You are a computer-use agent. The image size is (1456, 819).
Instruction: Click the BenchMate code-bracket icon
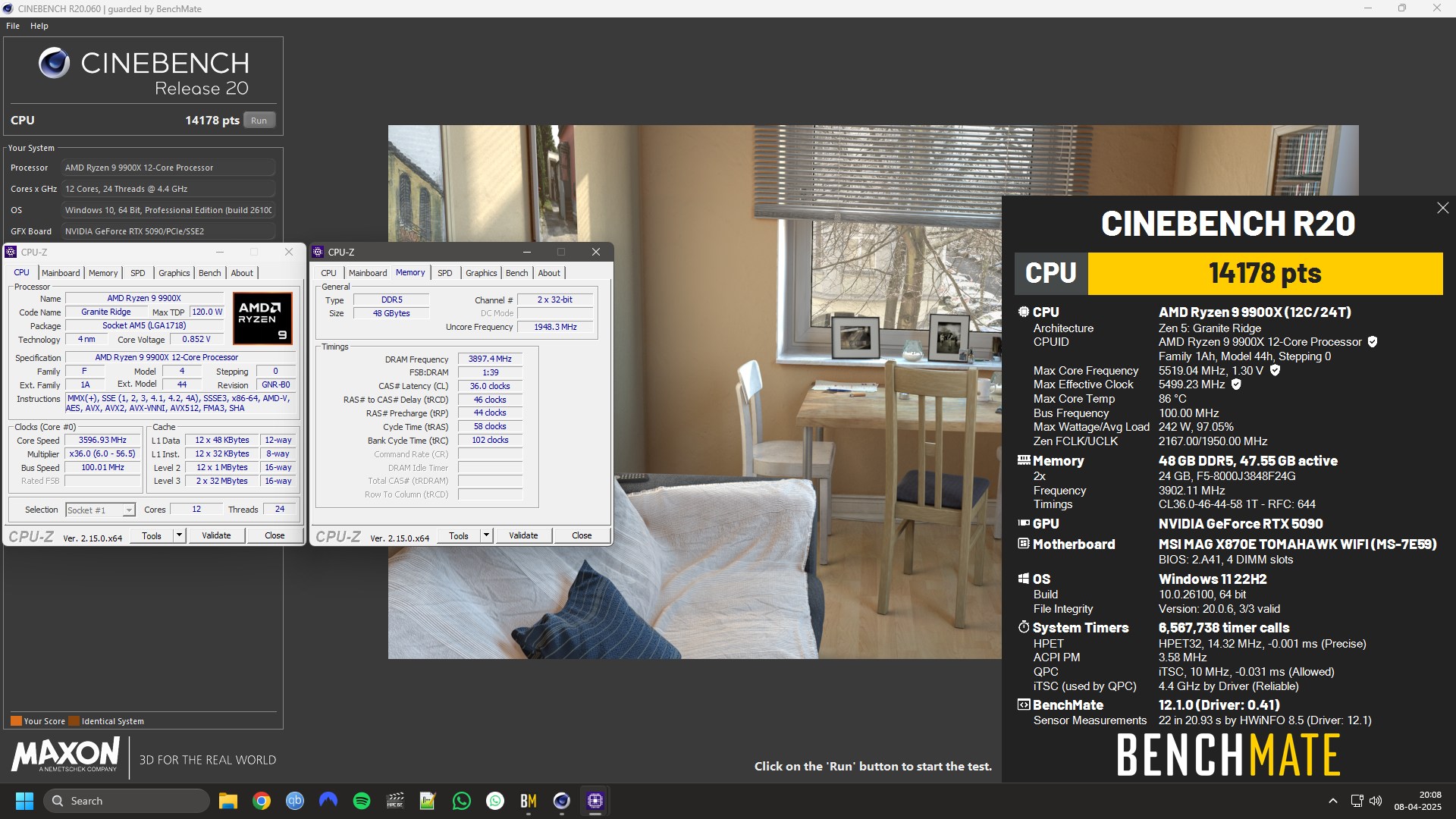point(1023,704)
